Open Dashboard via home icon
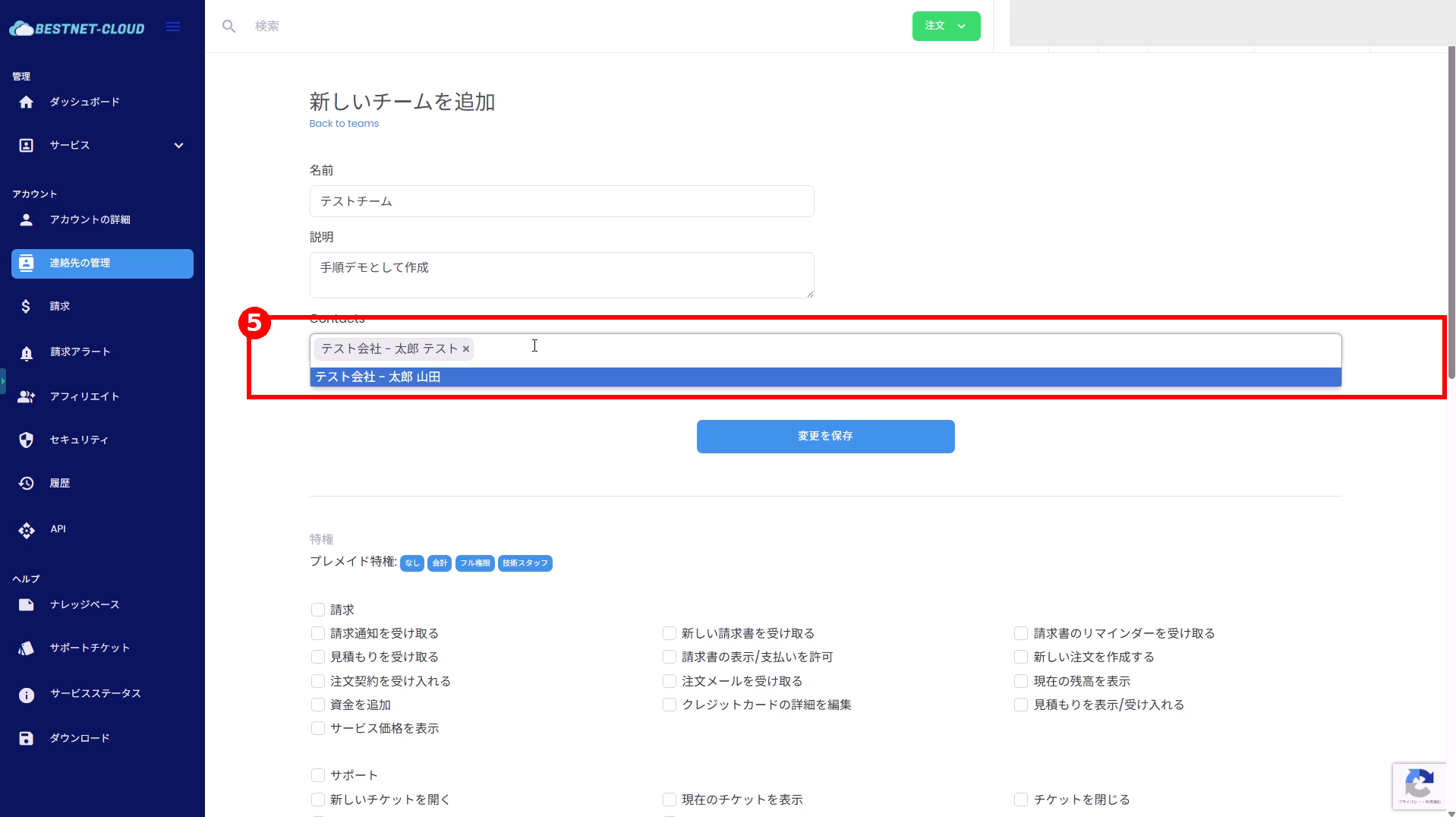Viewport: 1456px width, 817px height. point(27,102)
